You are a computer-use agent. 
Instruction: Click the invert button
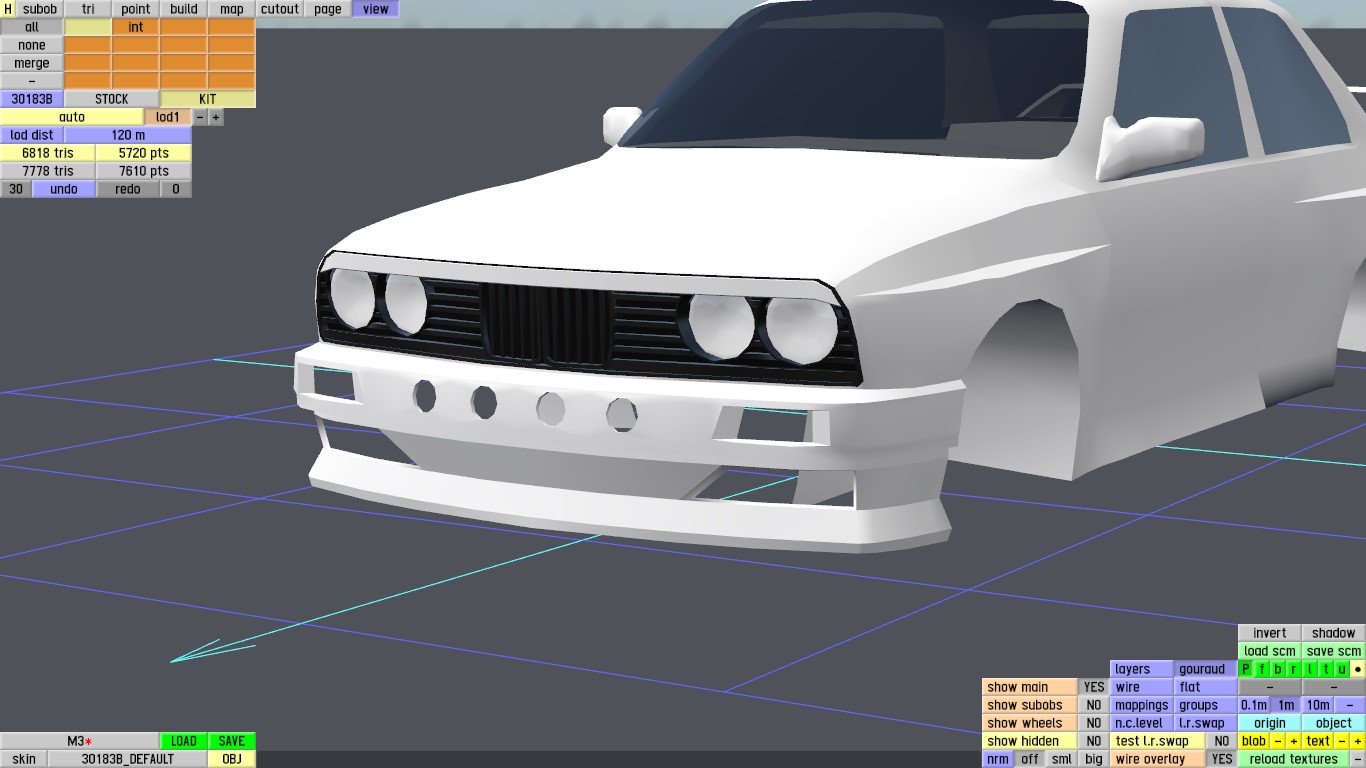pos(1270,633)
